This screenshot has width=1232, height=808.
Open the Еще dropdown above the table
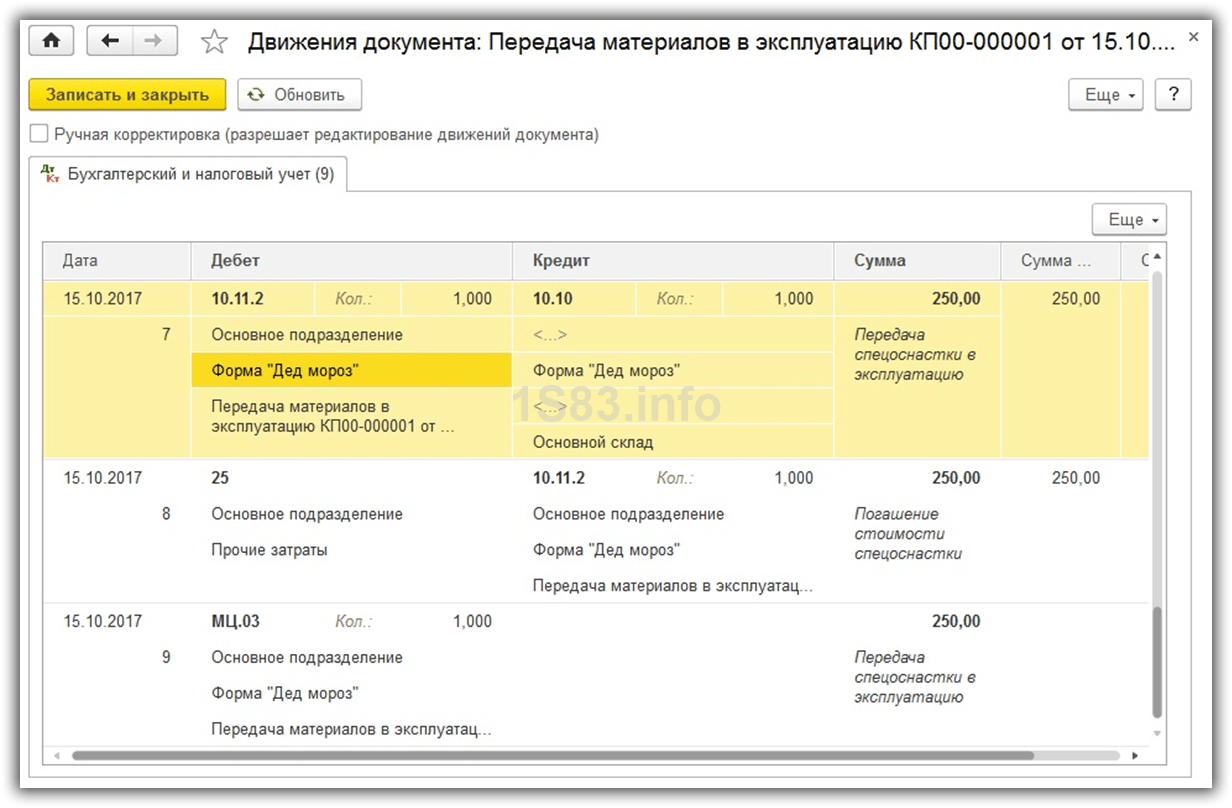1129,220
